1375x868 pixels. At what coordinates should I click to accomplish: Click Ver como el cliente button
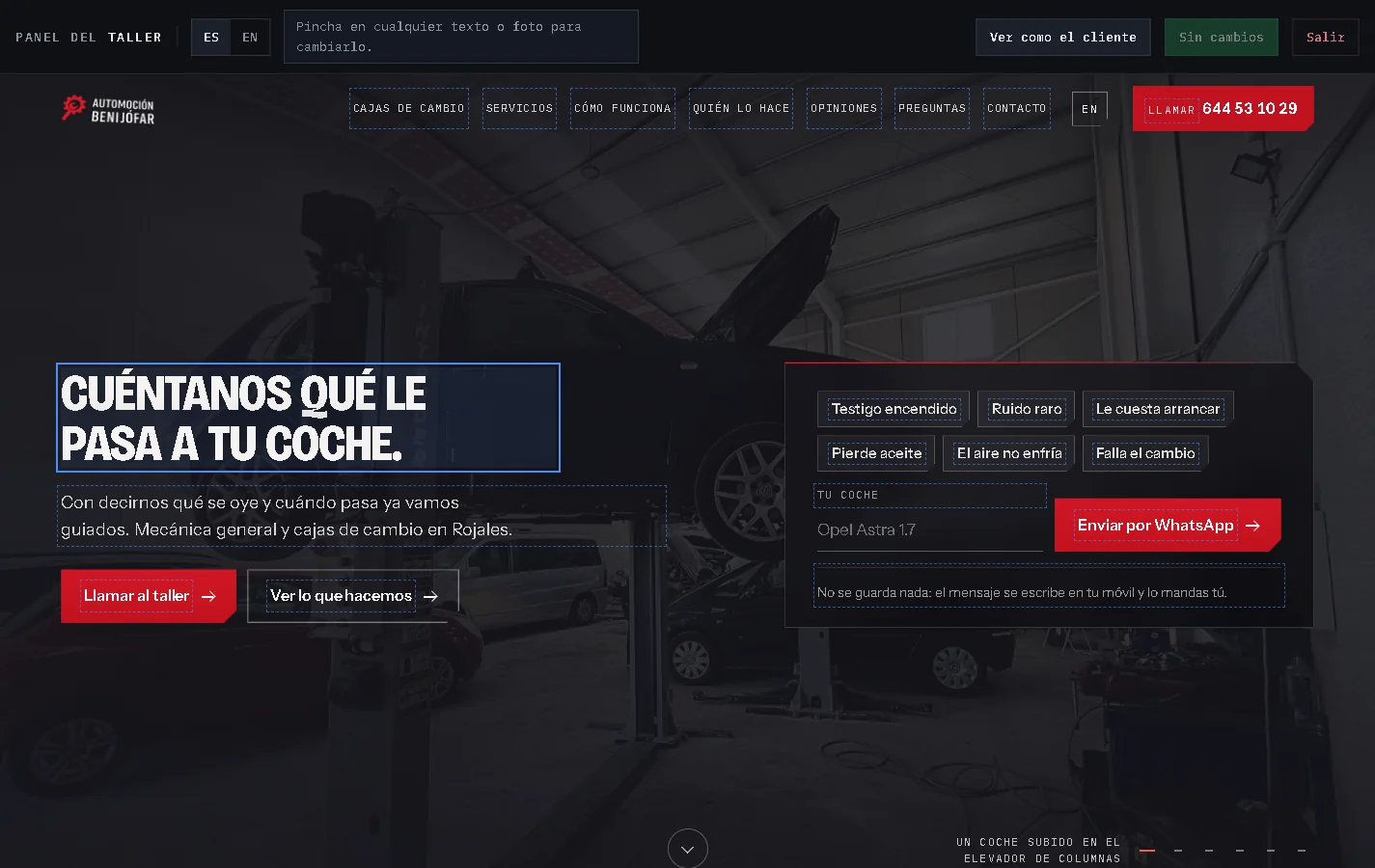pyautogui.click(x=1063, y=38)
